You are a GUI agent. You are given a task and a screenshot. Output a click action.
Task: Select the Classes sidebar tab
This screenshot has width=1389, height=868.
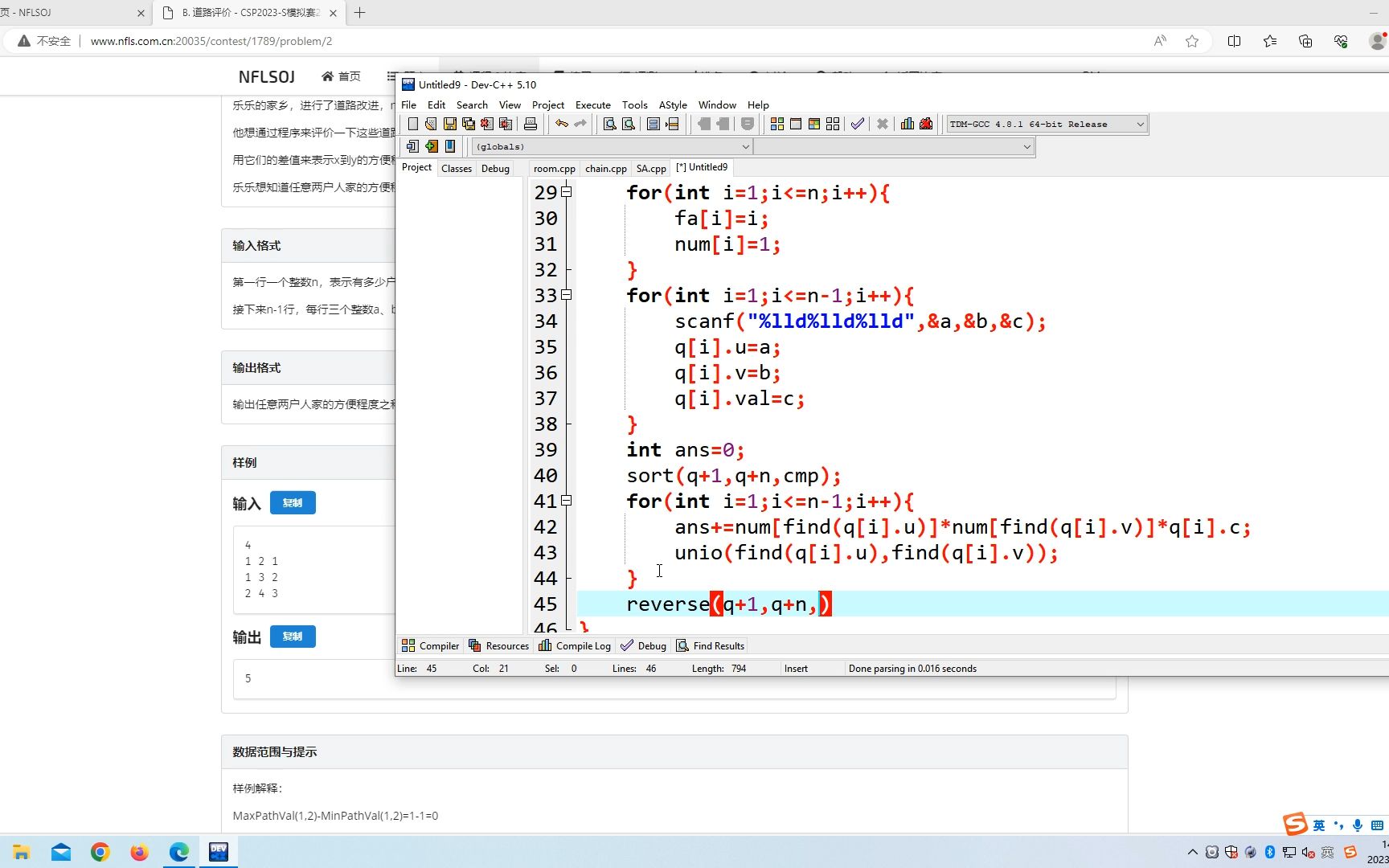coord(457,168)
